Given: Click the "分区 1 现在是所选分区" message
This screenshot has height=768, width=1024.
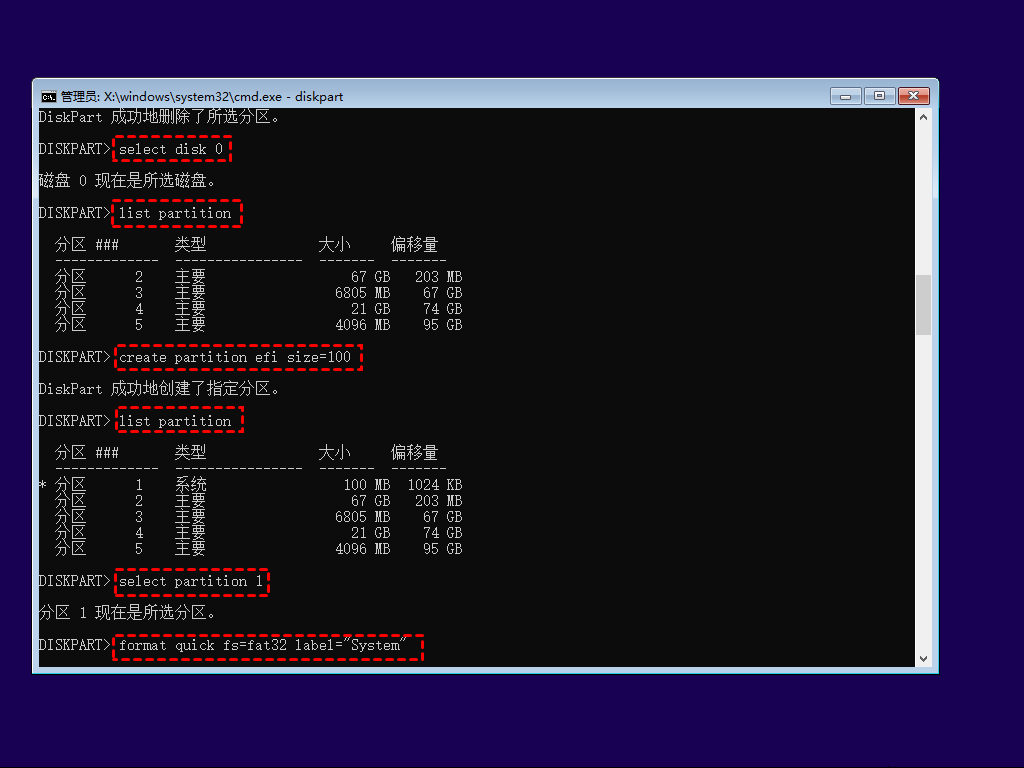Looking at the screenshot, I should click(x=127, y=613).
